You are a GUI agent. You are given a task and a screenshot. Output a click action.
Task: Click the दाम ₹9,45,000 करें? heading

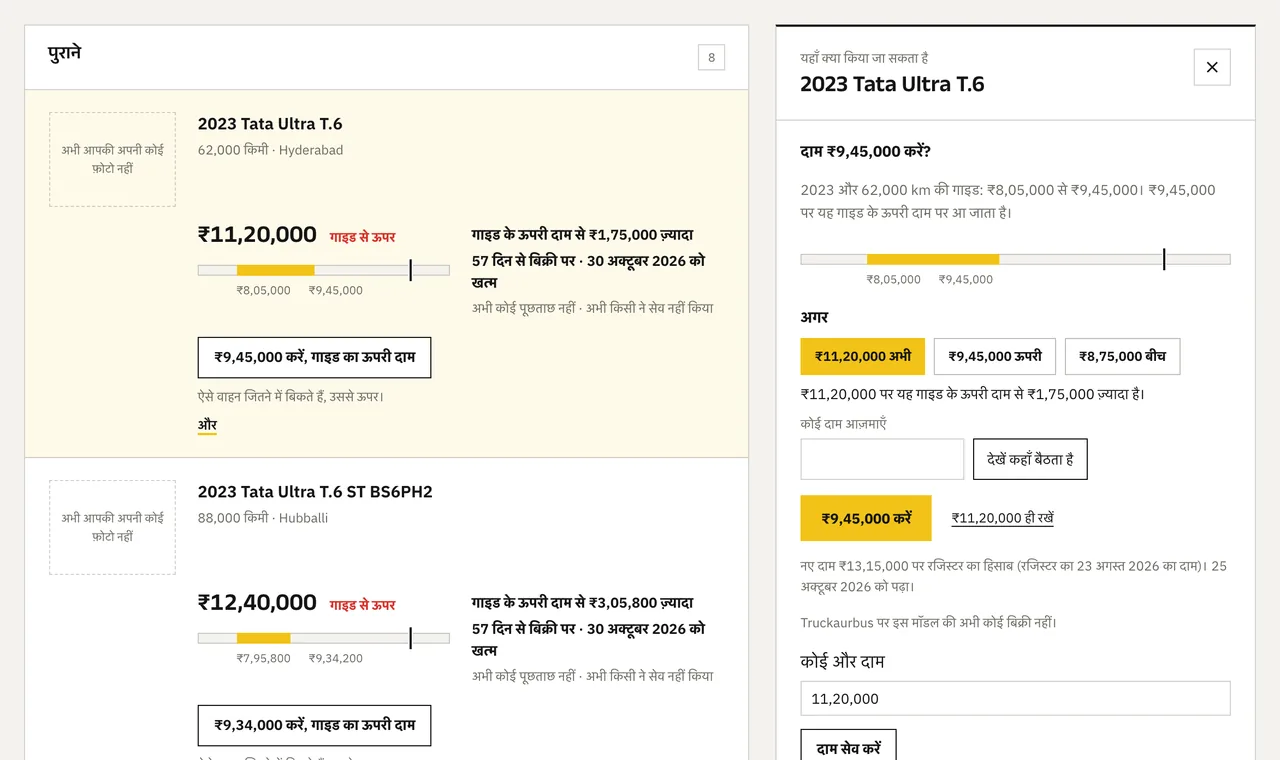866,152
